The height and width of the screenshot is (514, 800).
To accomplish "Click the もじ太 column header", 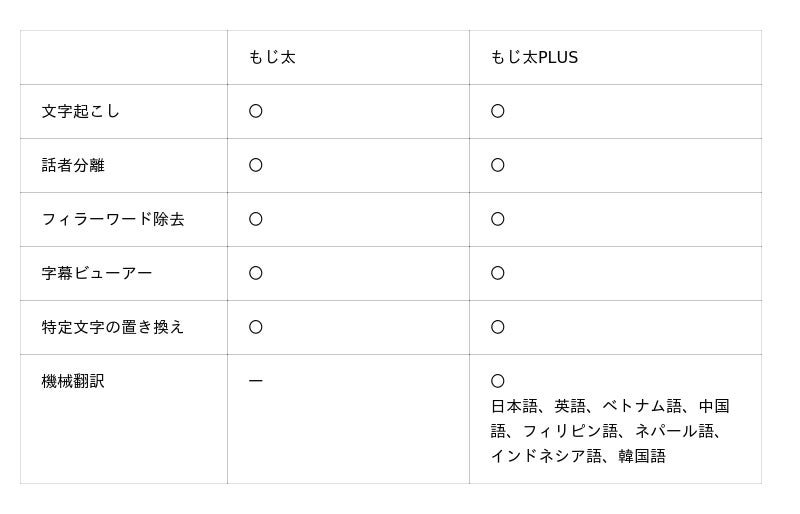I will coord(272,58).
